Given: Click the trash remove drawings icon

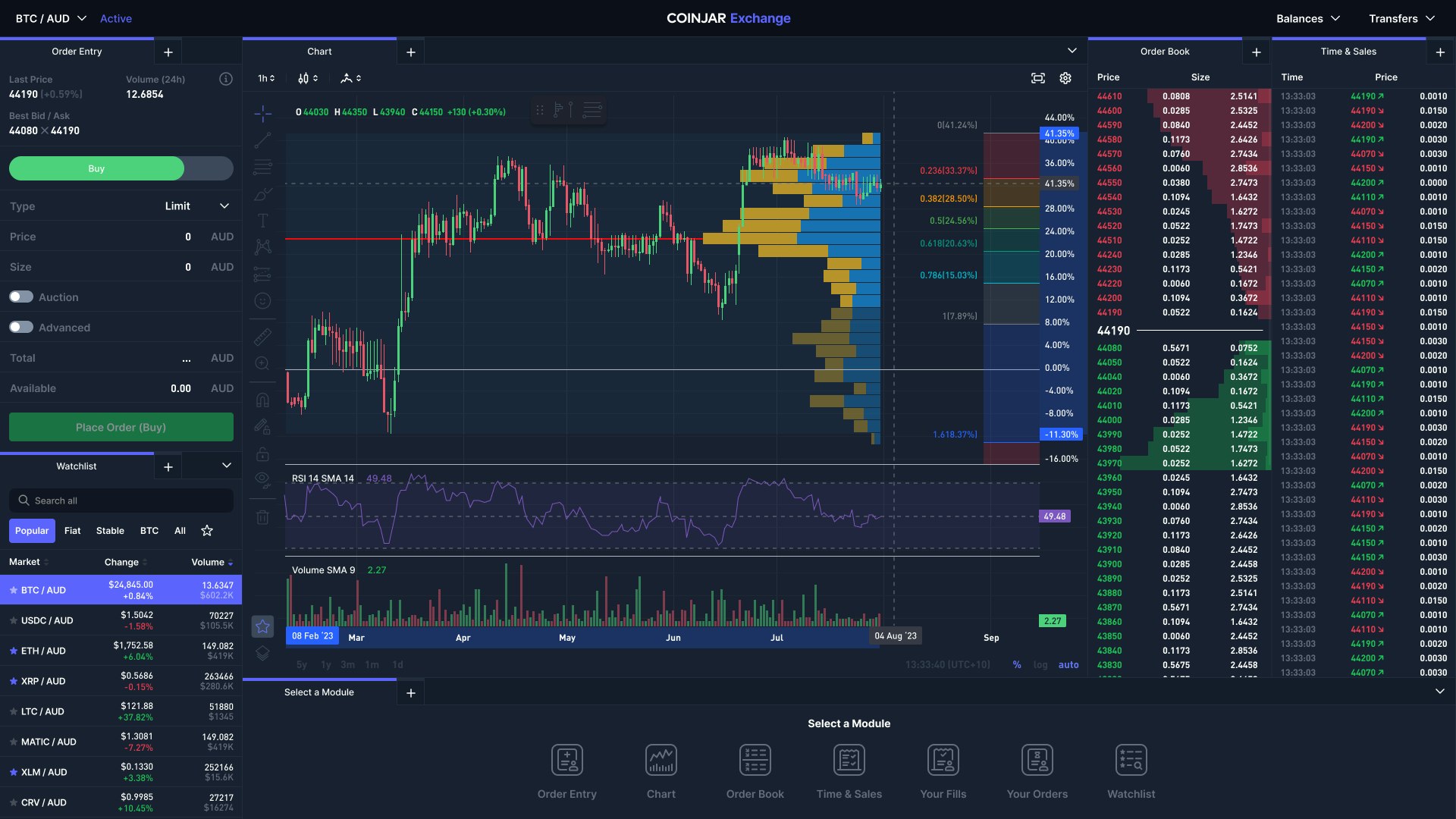Looking at the screenshot, I should tap(262, 517).
